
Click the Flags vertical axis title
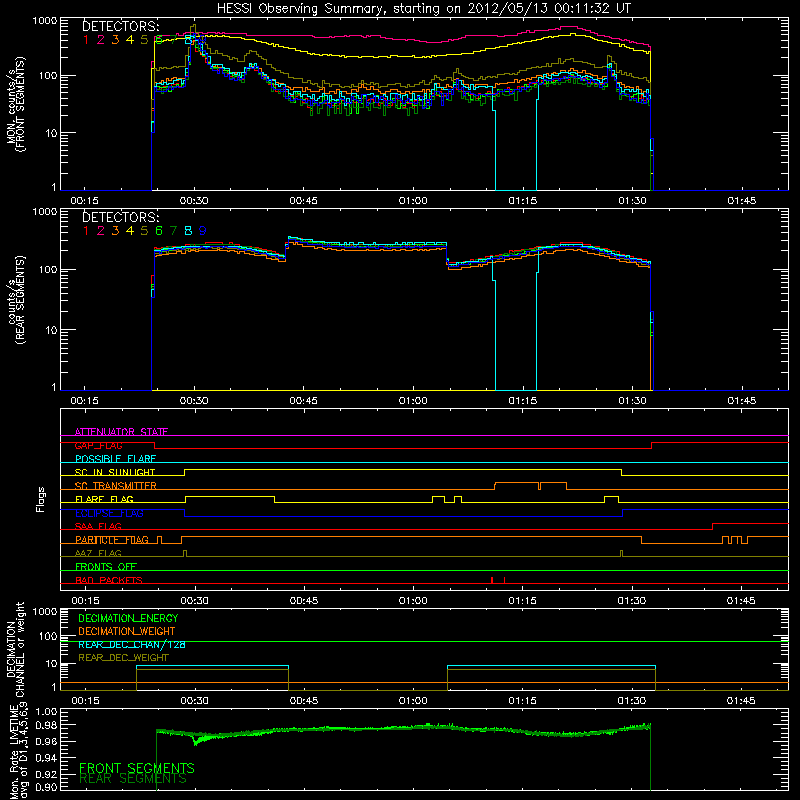pyautogui.click(x=41, y=500)
